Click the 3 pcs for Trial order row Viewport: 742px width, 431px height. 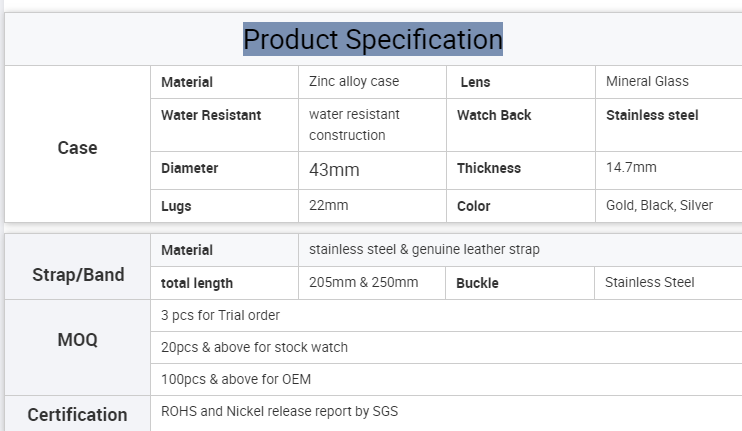[446, 316]
